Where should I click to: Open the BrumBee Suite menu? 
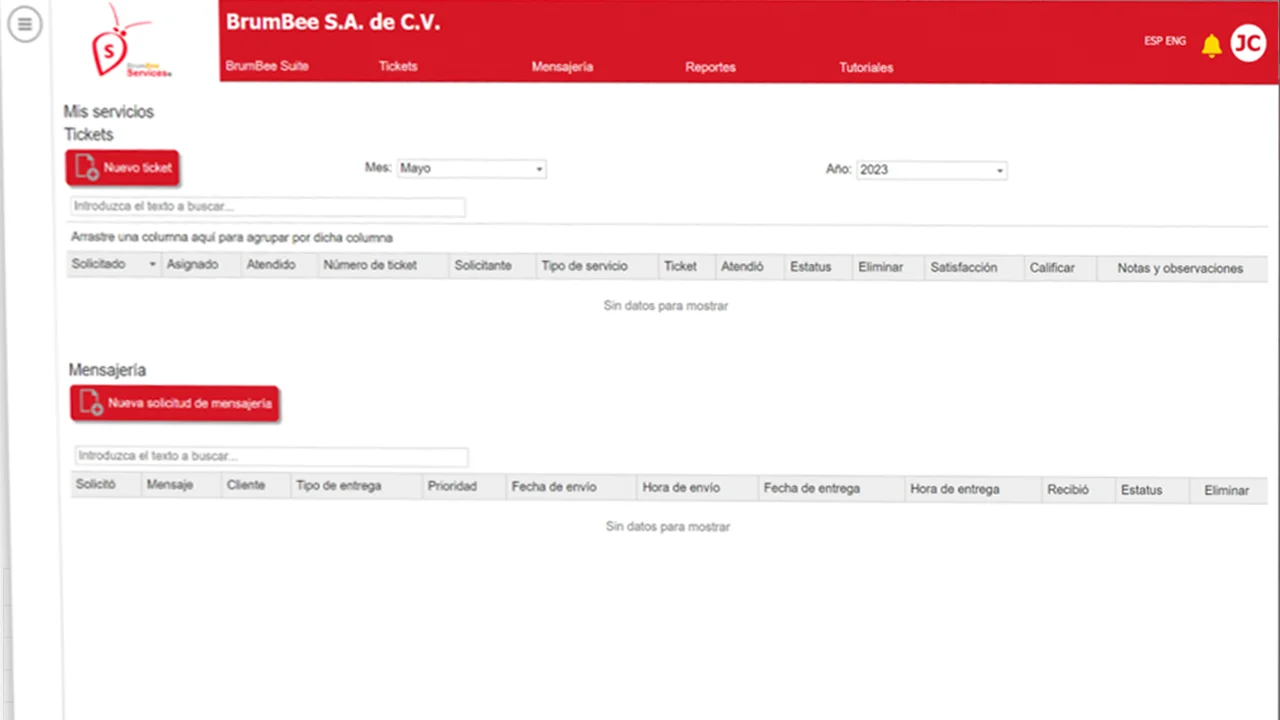point(267,66)
